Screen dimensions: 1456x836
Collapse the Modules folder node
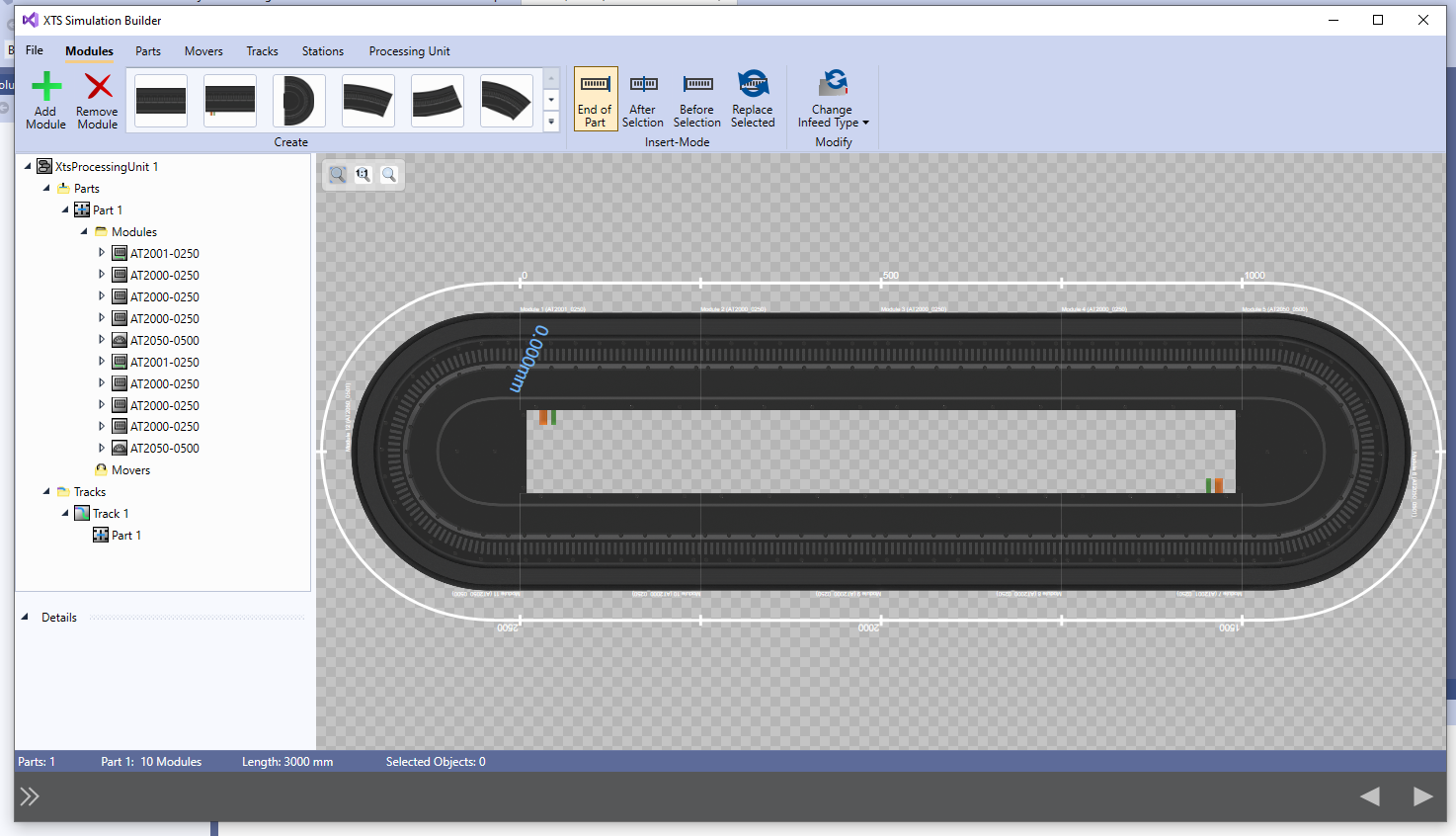(84, 231)
